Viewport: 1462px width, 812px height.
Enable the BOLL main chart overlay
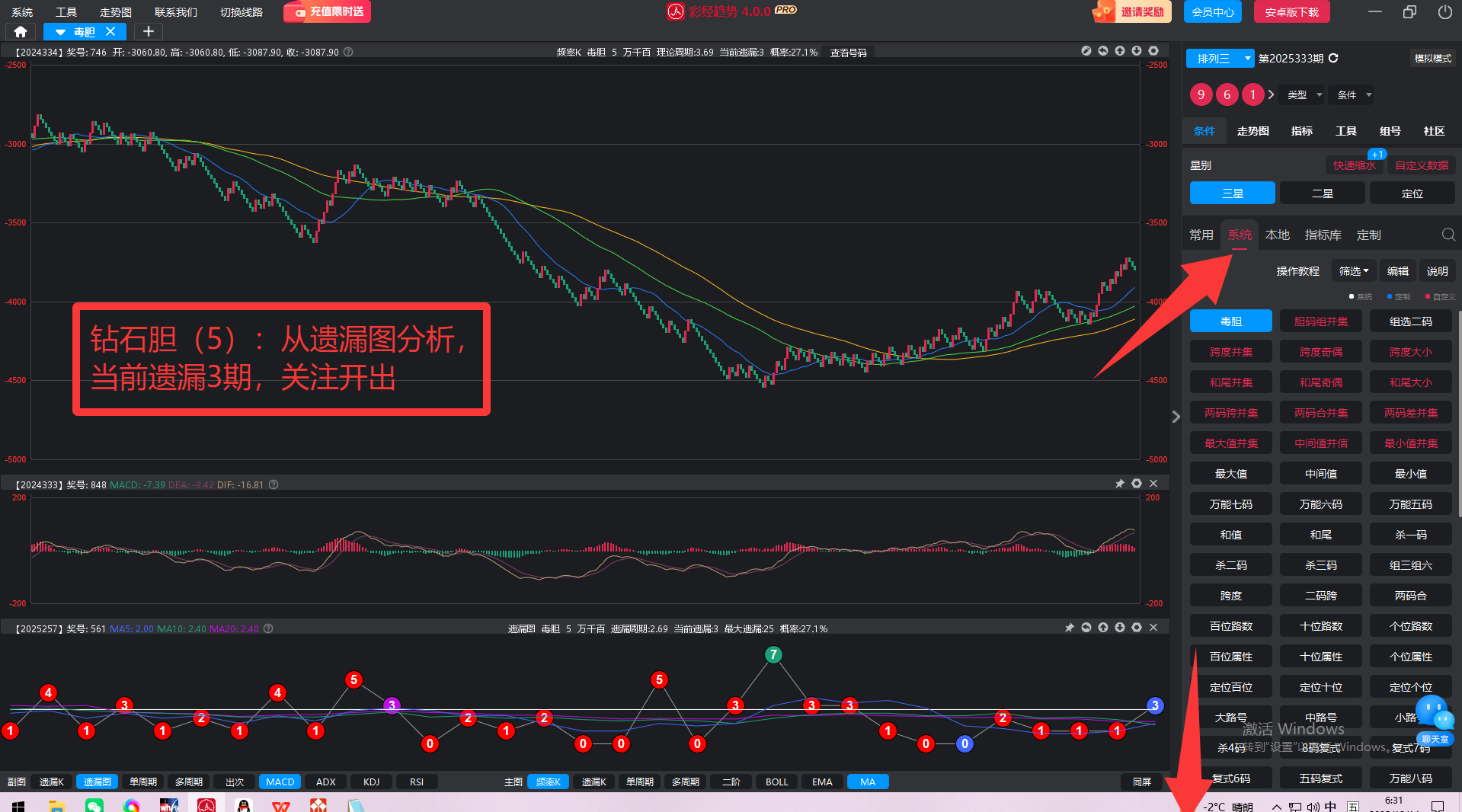pyautogui.click(x=776, y=782)
